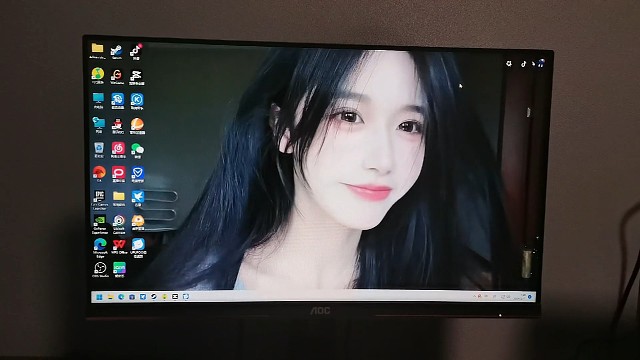Launch Ubisoft Connect from desktop
Screen dimensions: 640x360
click(119, 221)
